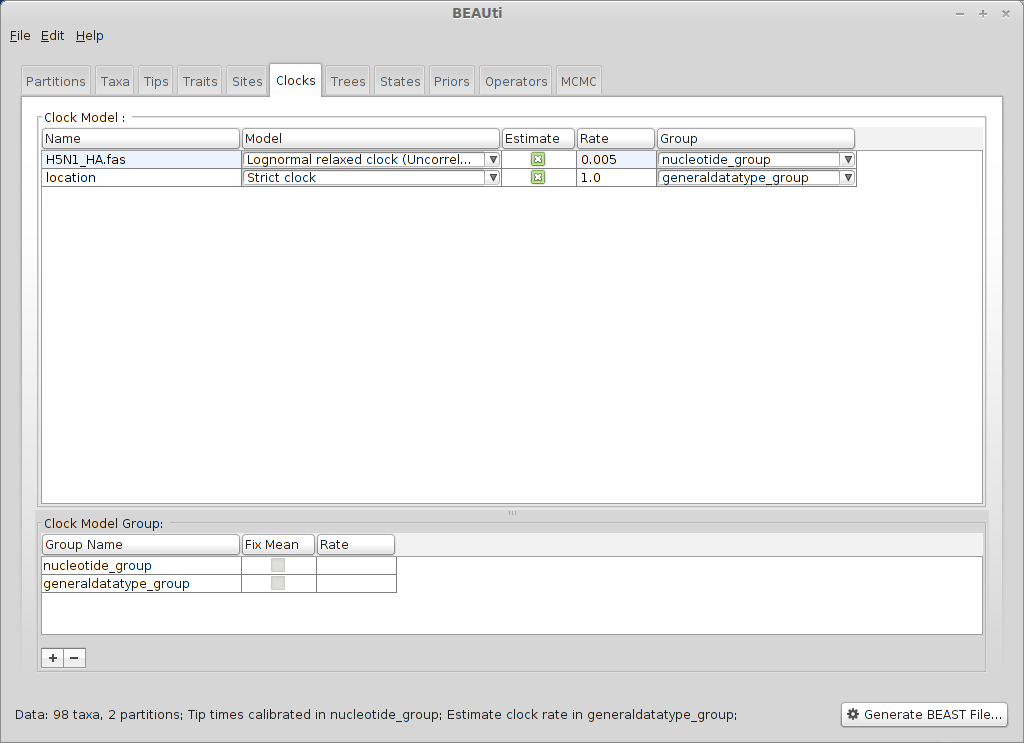Image resolution: width=1024 pixels, height=743 pixels.
Task: Open the Edit menu
Action: coord(52,35)
